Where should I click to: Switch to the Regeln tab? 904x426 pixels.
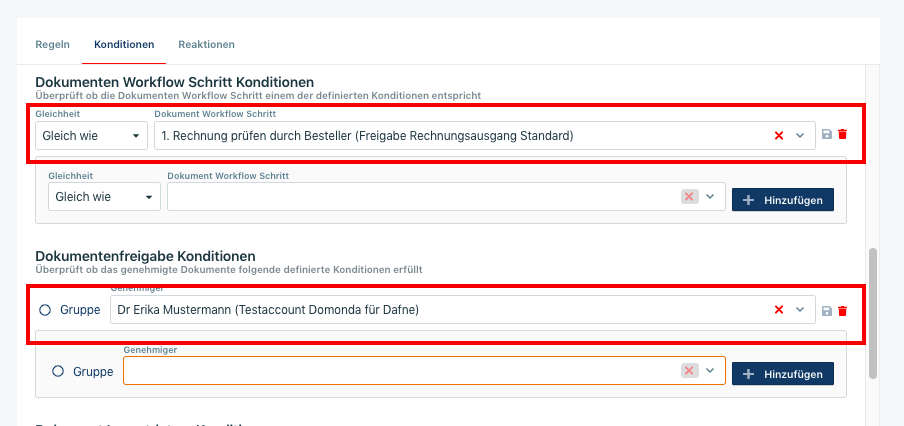point(52,45)
